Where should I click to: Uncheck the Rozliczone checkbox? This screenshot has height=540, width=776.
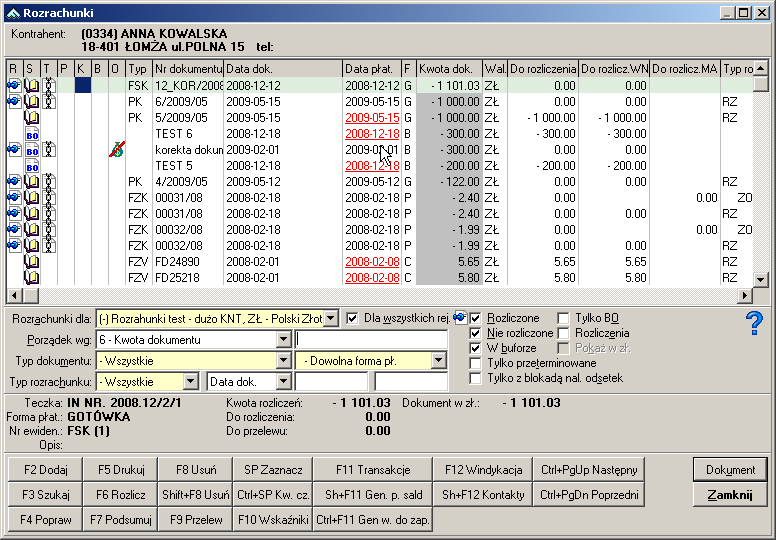476,318
